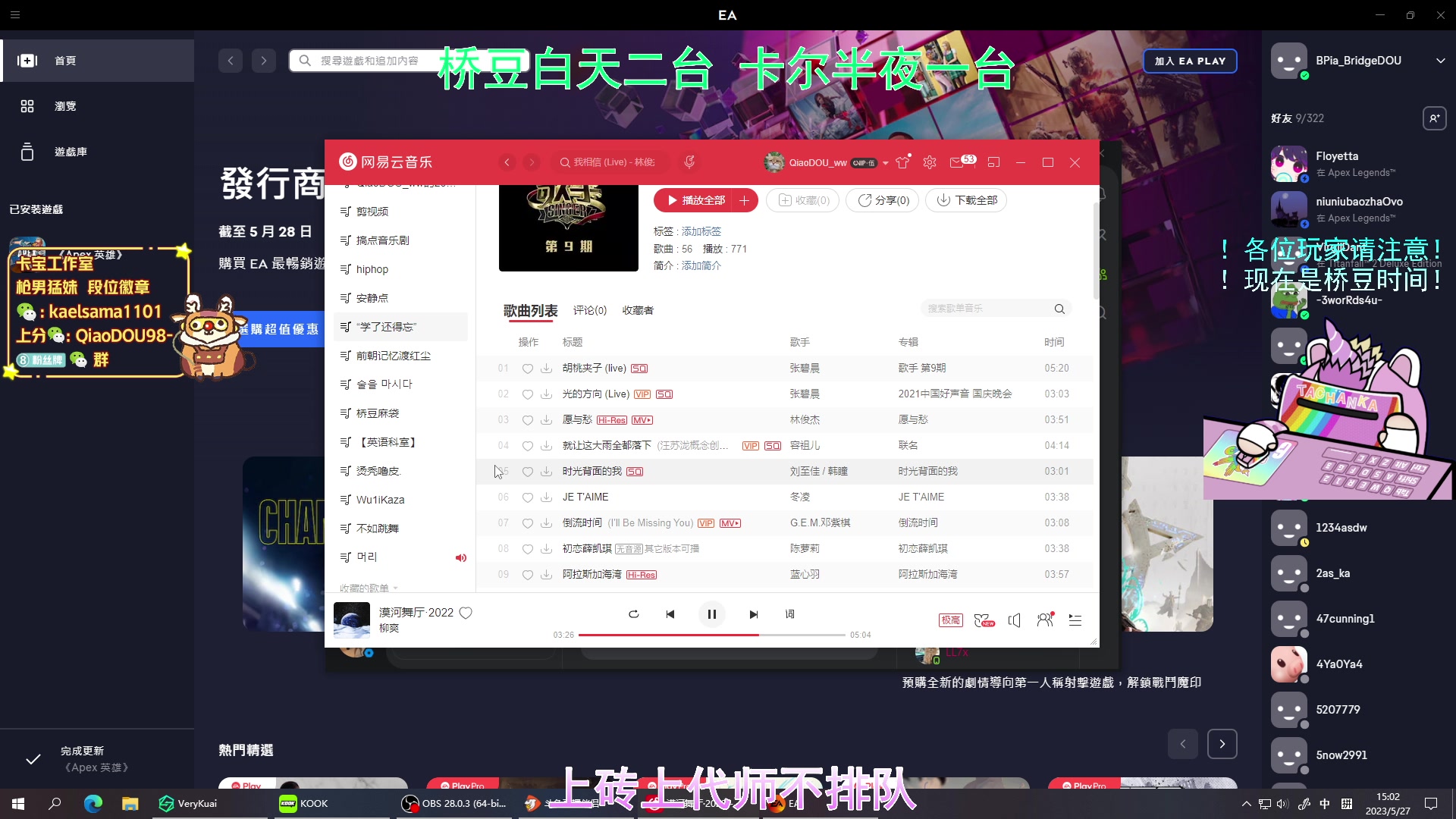Show next items in 熱門精選 carousel

click(1222, 744)
